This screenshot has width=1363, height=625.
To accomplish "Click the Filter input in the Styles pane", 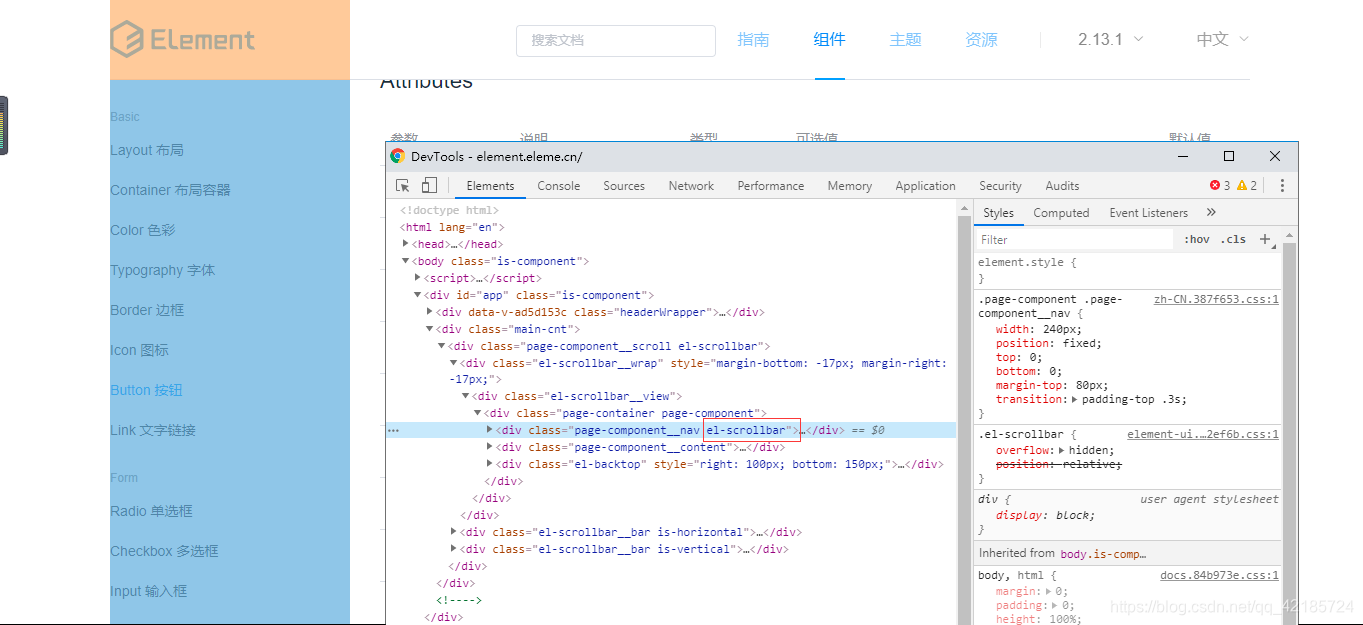I will click(x=1070, y=239).
